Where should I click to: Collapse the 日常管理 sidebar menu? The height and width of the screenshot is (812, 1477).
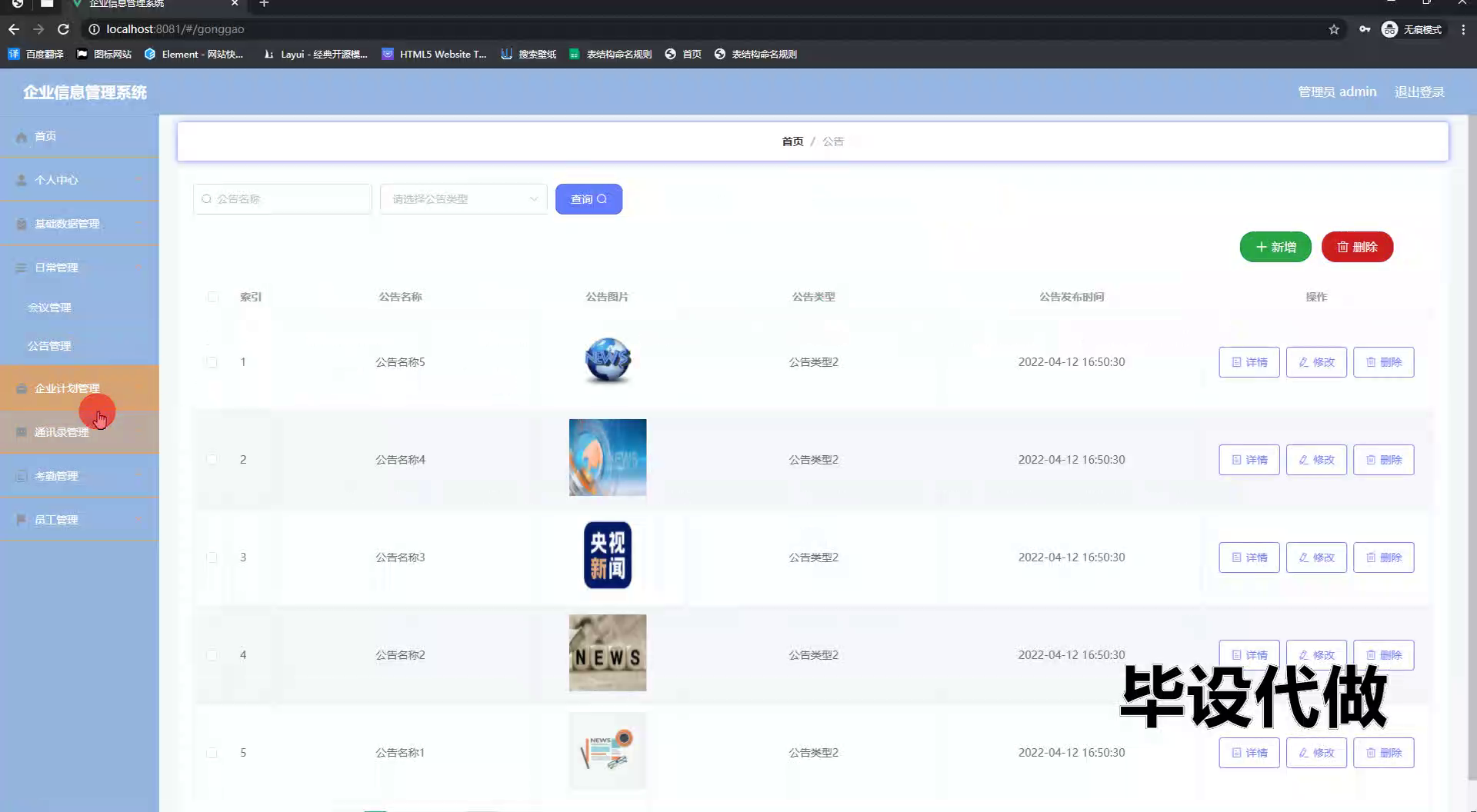click(x=79, y=268)
